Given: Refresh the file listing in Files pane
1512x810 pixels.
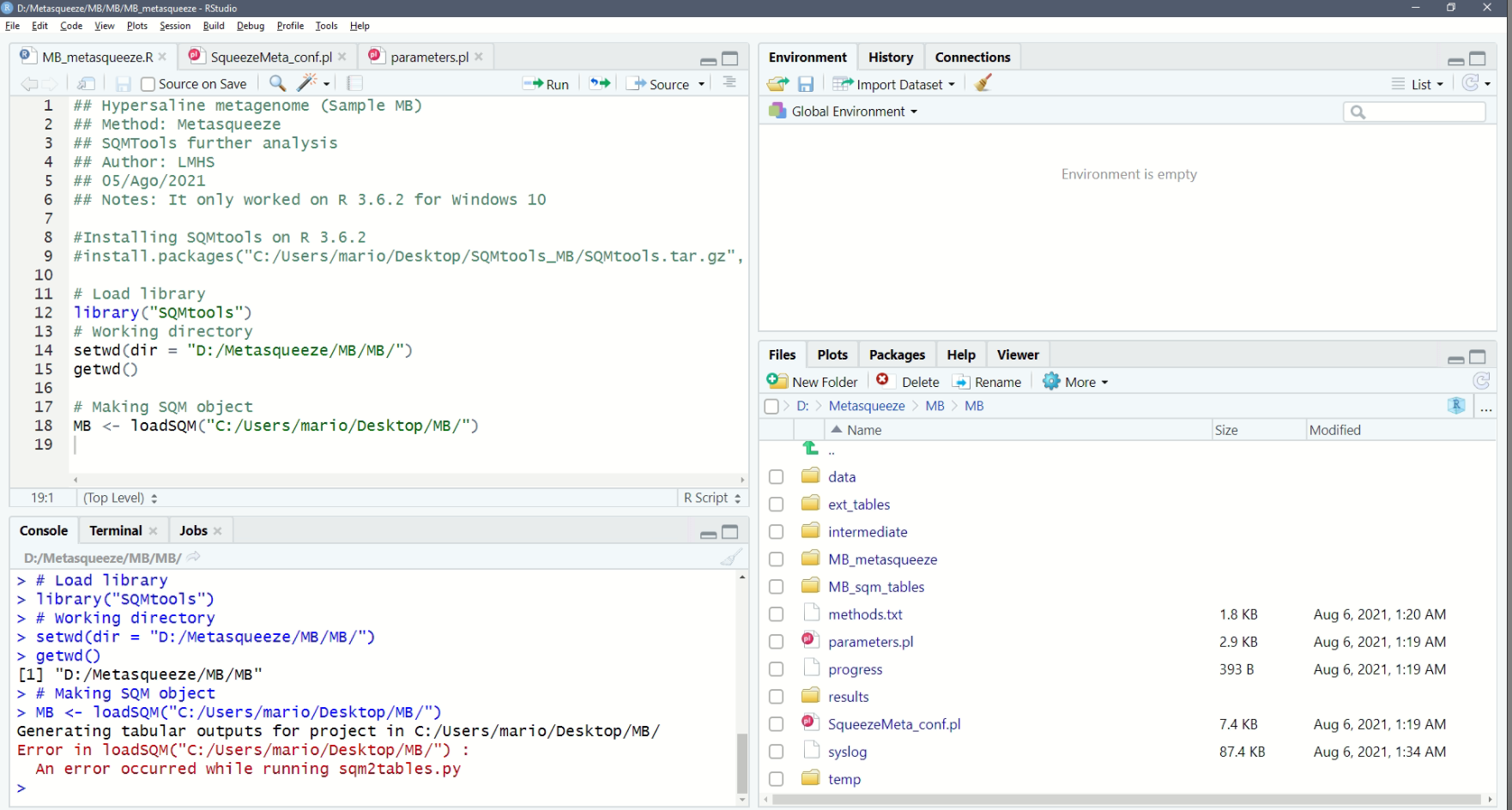Looking at the screenshot, I should pos(1482,381).
